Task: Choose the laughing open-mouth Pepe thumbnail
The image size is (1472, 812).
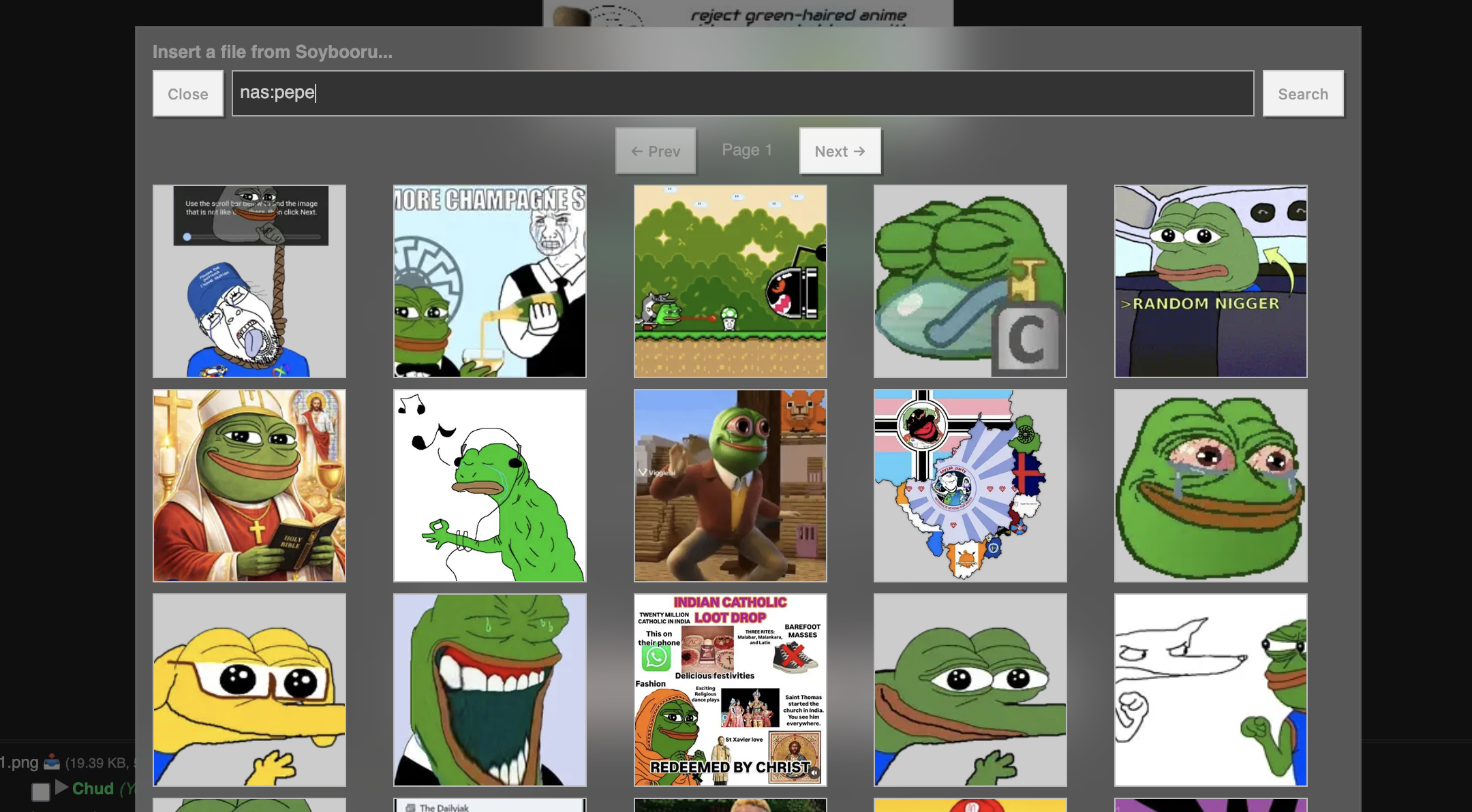Action: point(489,689)
